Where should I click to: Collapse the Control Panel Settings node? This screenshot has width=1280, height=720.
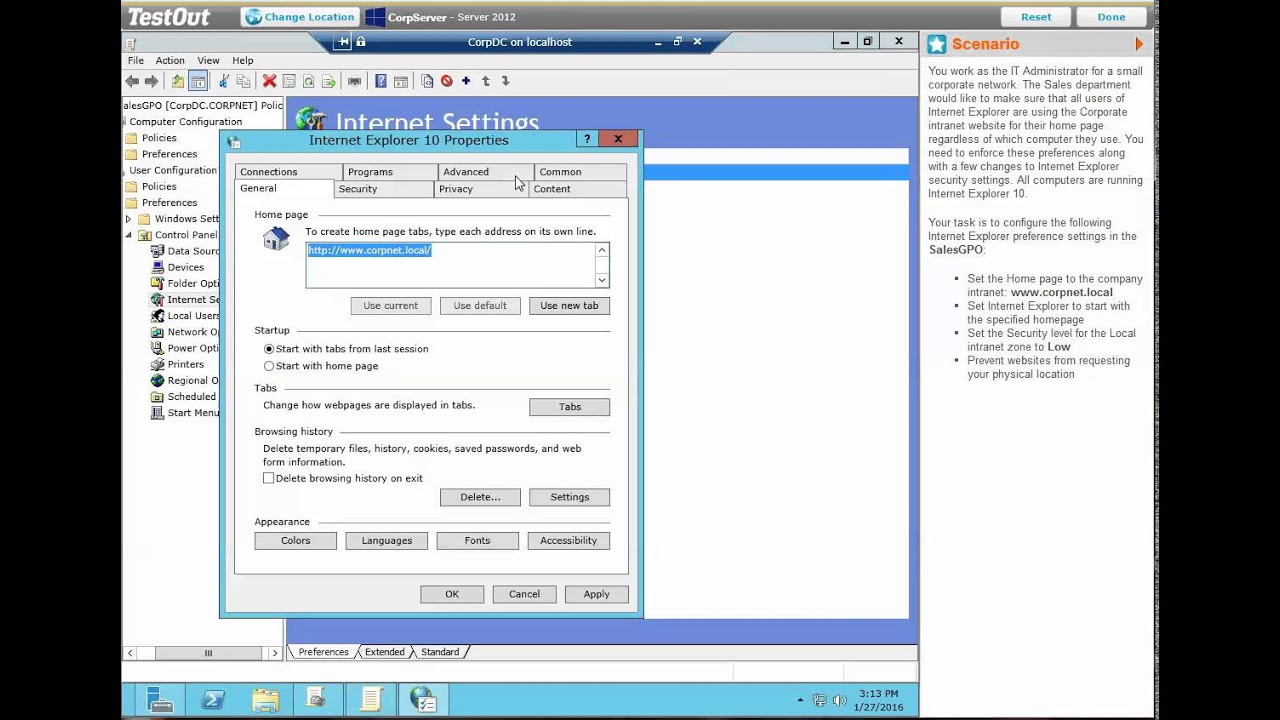click(128, 235)
